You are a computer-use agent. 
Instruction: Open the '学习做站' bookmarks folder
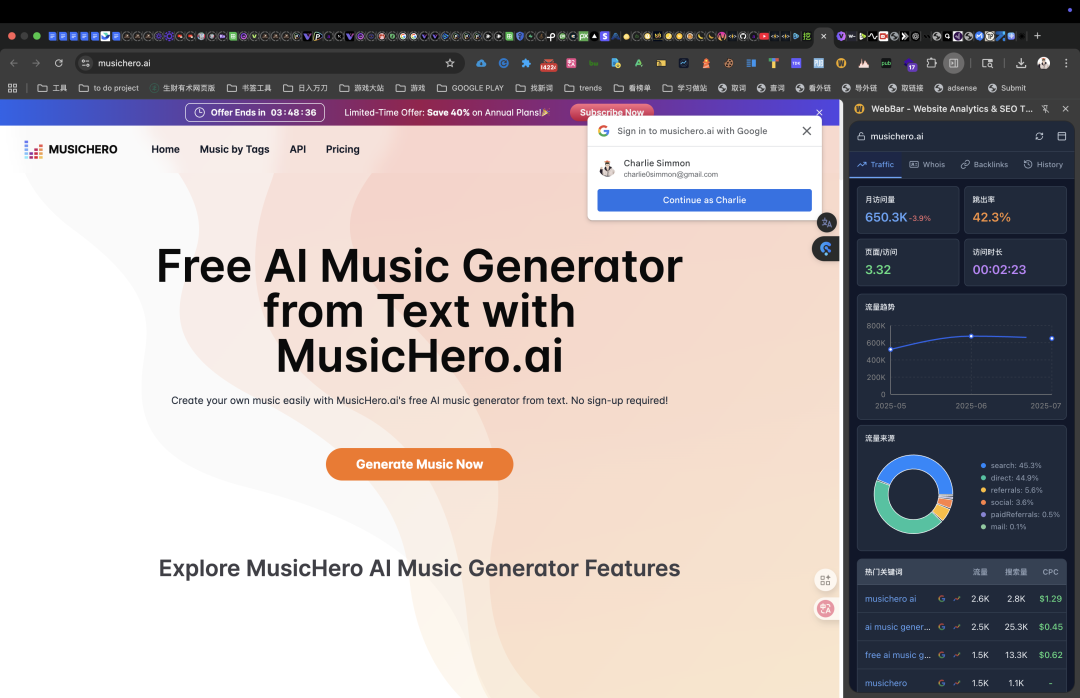point(684,88)
